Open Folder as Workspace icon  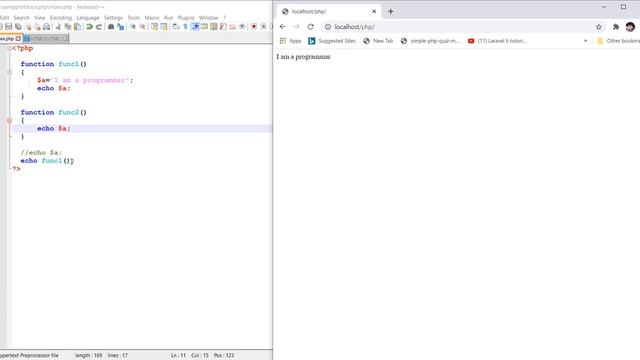[x=233, y=27]
